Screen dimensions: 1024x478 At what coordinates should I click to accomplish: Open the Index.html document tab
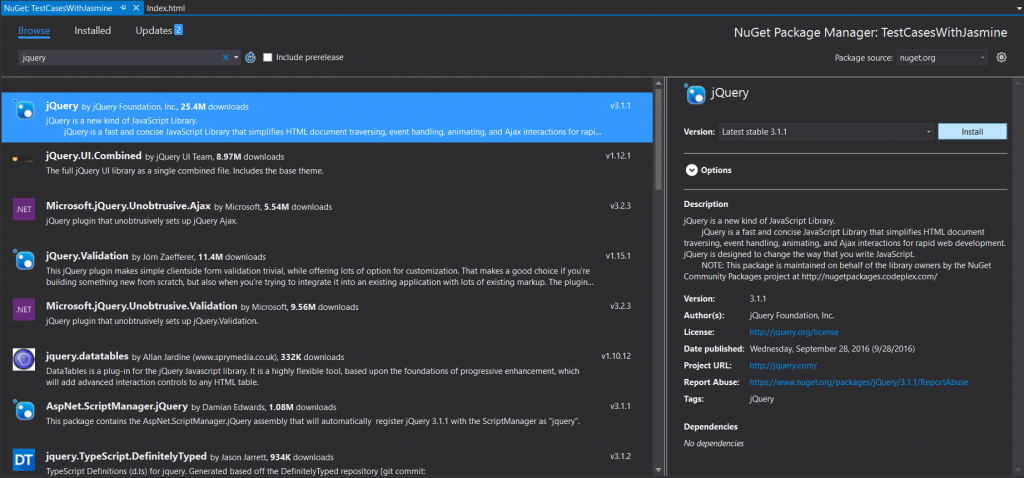pyautogui.click(x=167, y=7)
